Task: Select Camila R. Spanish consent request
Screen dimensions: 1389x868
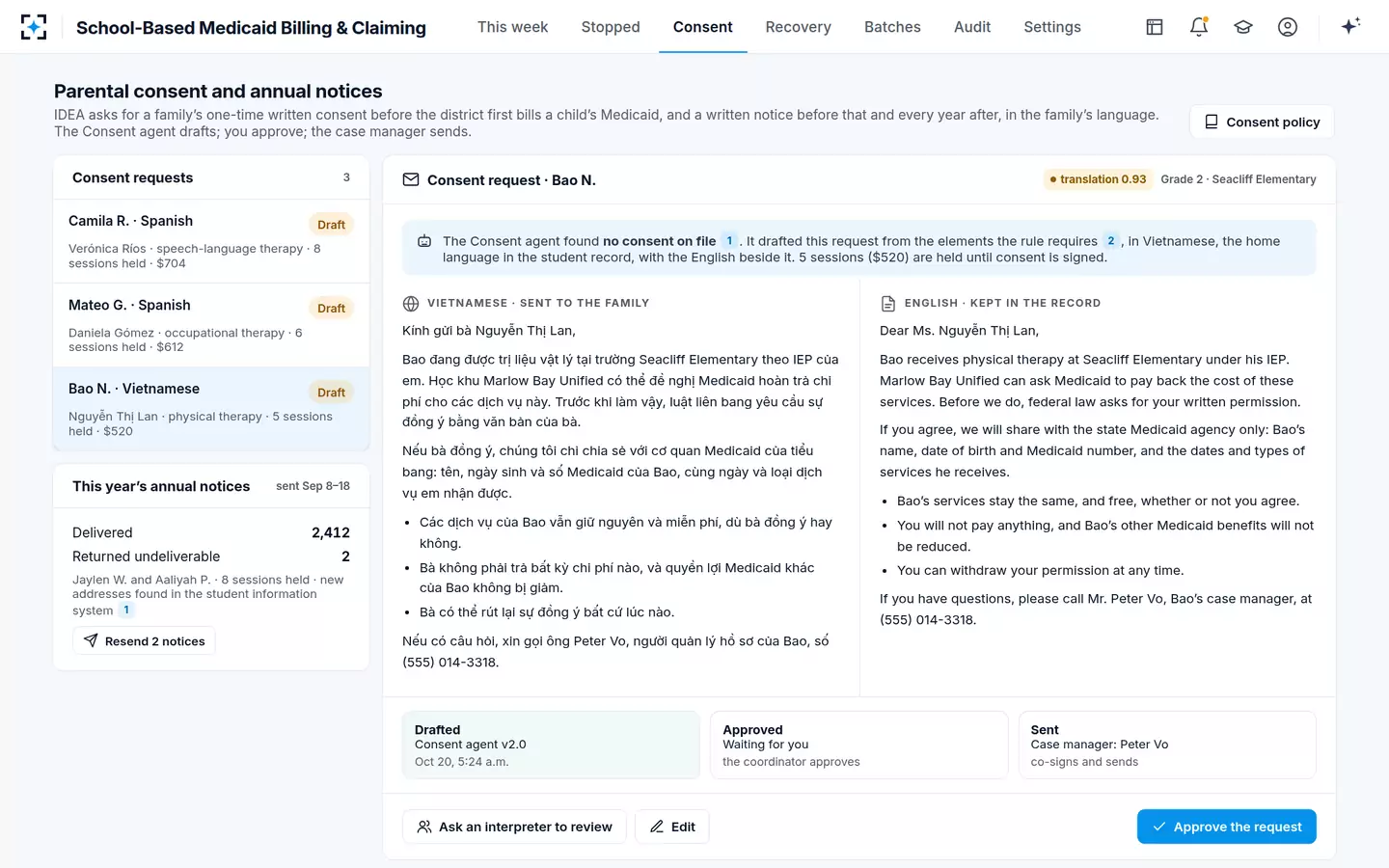Action: [x=211, y=241]
